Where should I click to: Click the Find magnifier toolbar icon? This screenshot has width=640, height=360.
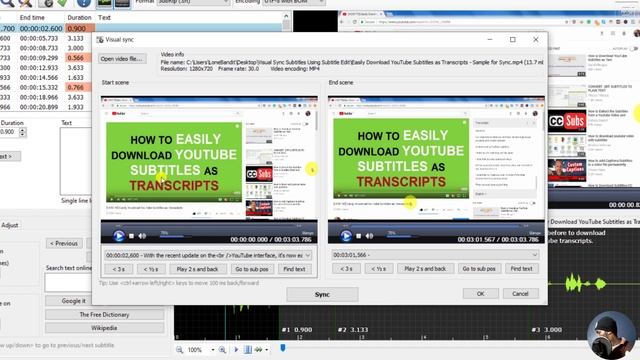pos(7,3)
